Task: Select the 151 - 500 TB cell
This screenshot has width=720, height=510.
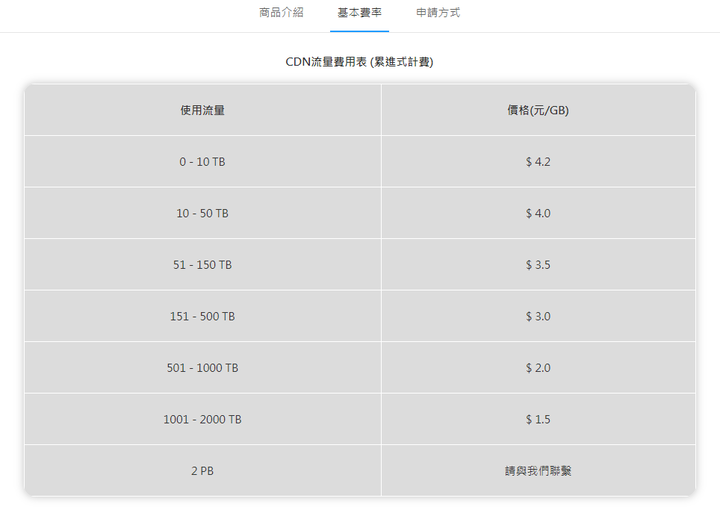Action: pyautogui.click(x=202, y=316)
